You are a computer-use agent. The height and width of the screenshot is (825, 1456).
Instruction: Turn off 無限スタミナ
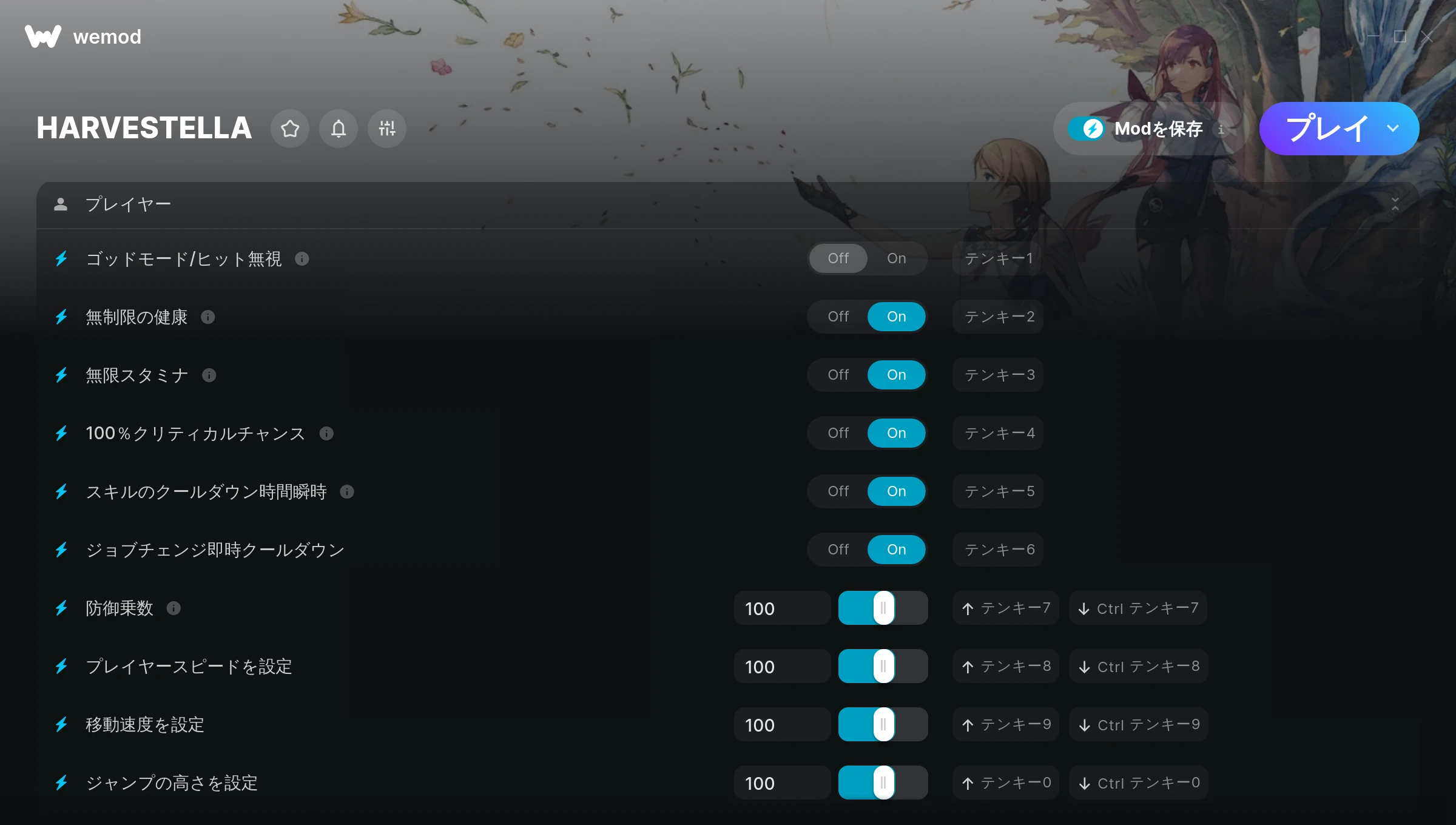tap(838, 375)
